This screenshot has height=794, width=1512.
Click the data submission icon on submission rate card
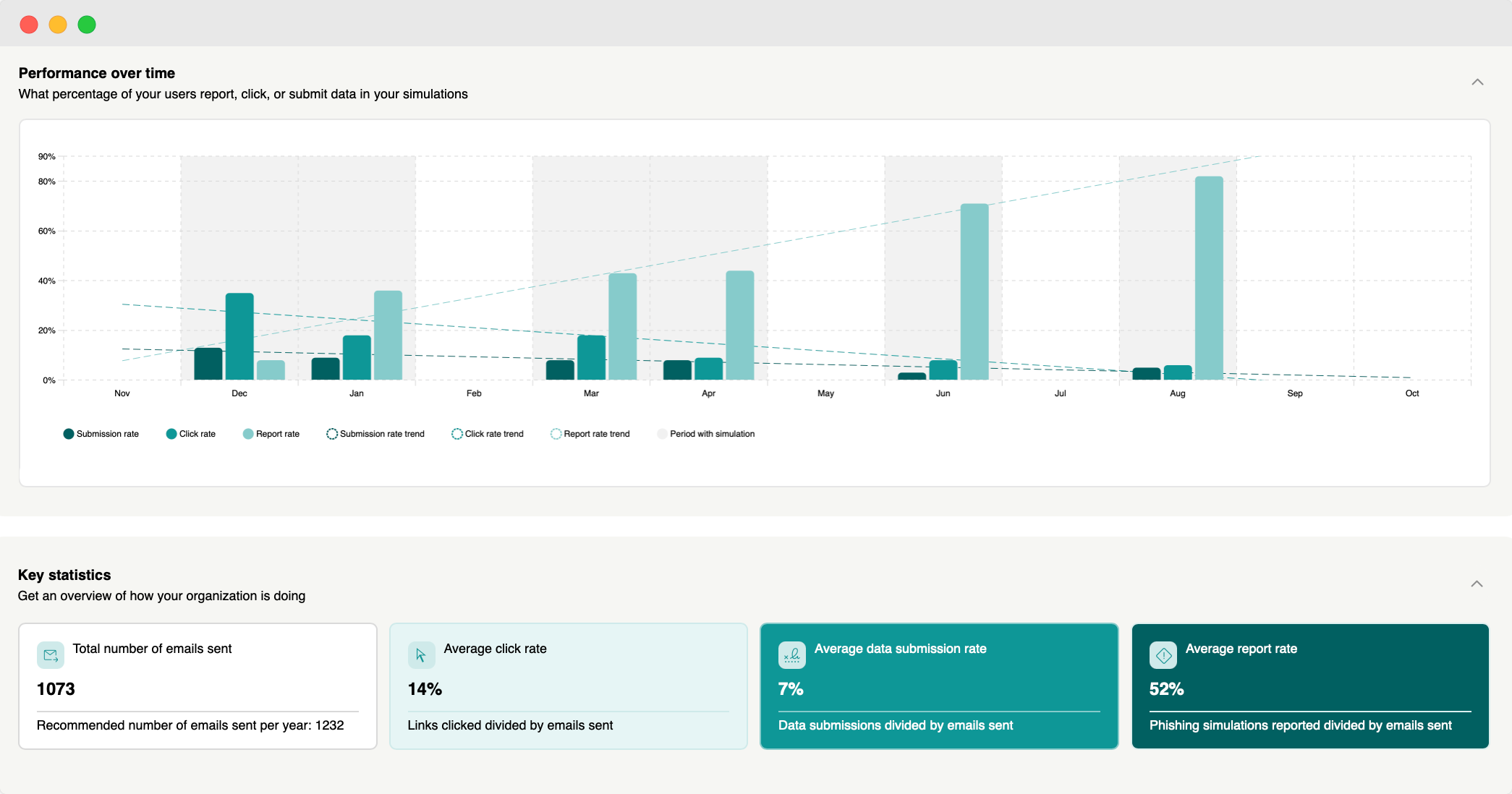792,655
